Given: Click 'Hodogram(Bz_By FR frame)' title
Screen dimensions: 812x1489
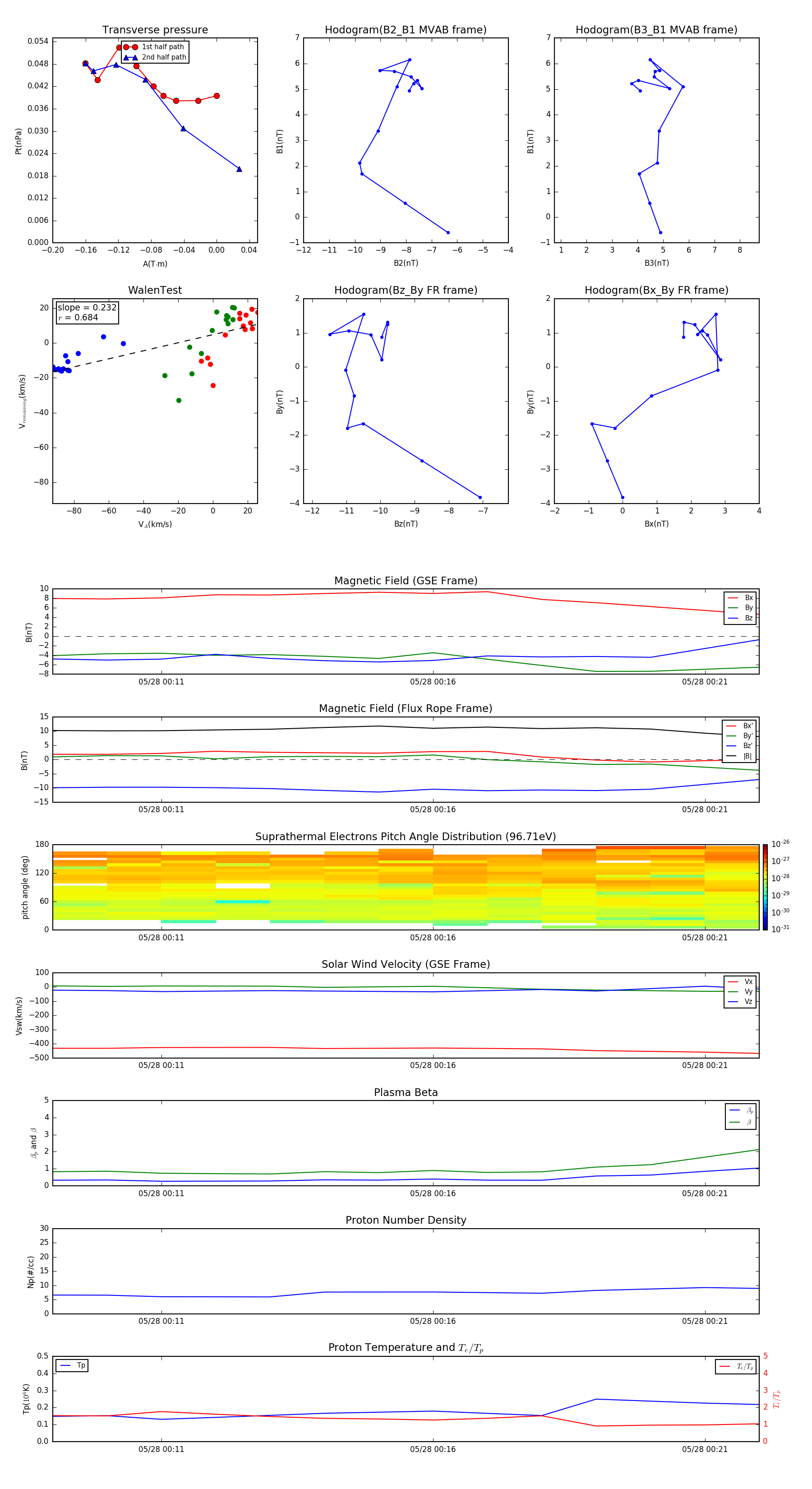Looking at the screenshot, I should [406, 290].
